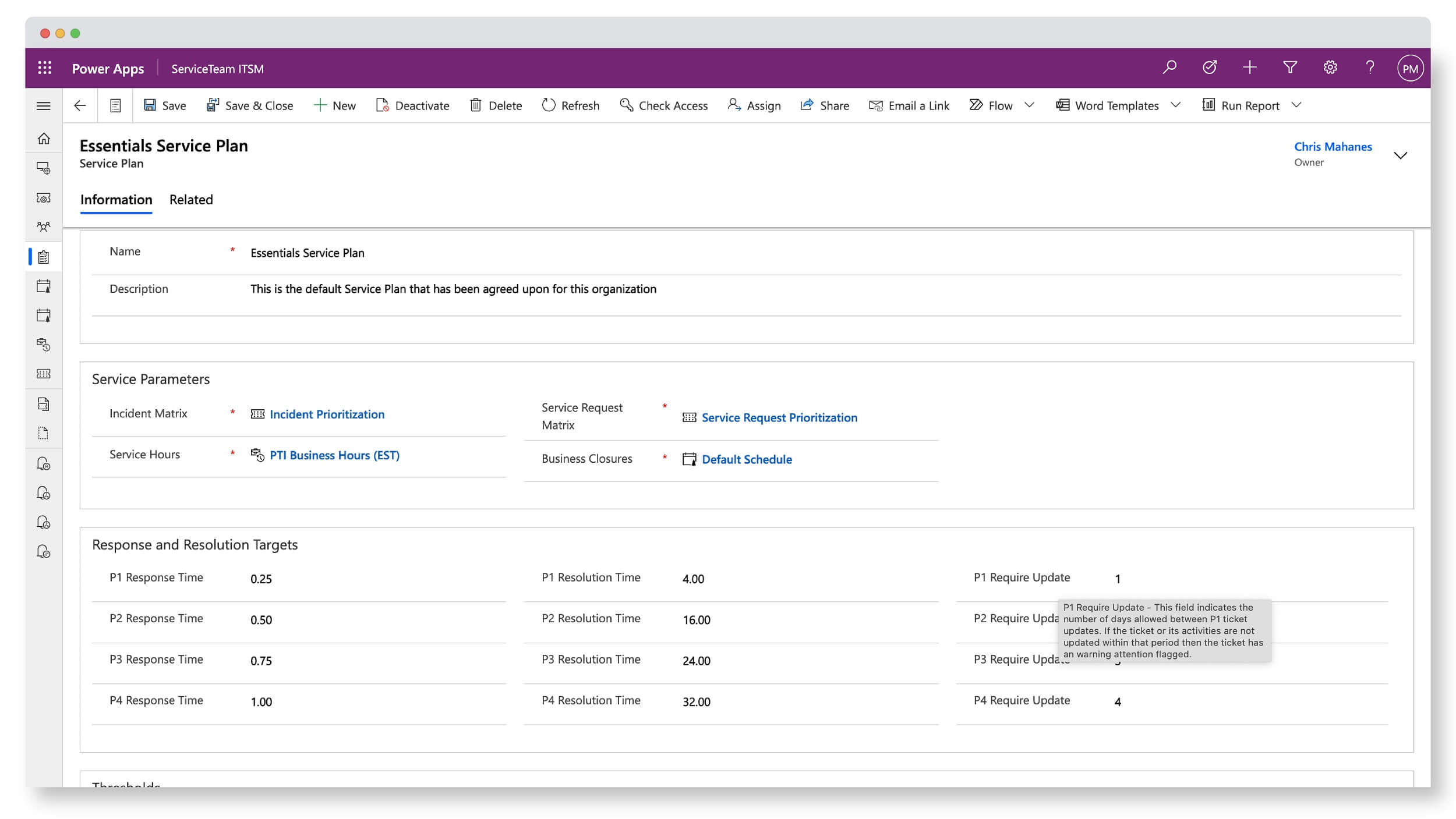Click Save & Close
The height and width of the screenshot is (819, 1456).
(x=250, y=105)
